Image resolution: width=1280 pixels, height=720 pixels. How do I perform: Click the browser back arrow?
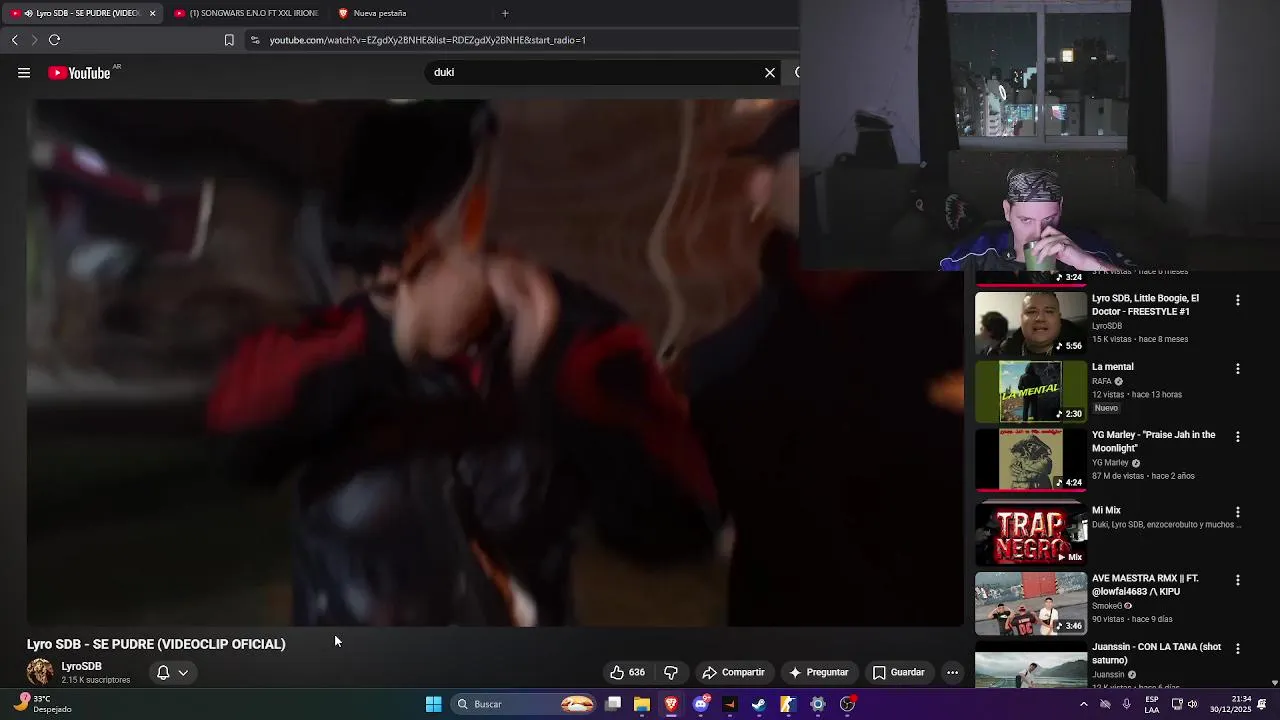14,40
